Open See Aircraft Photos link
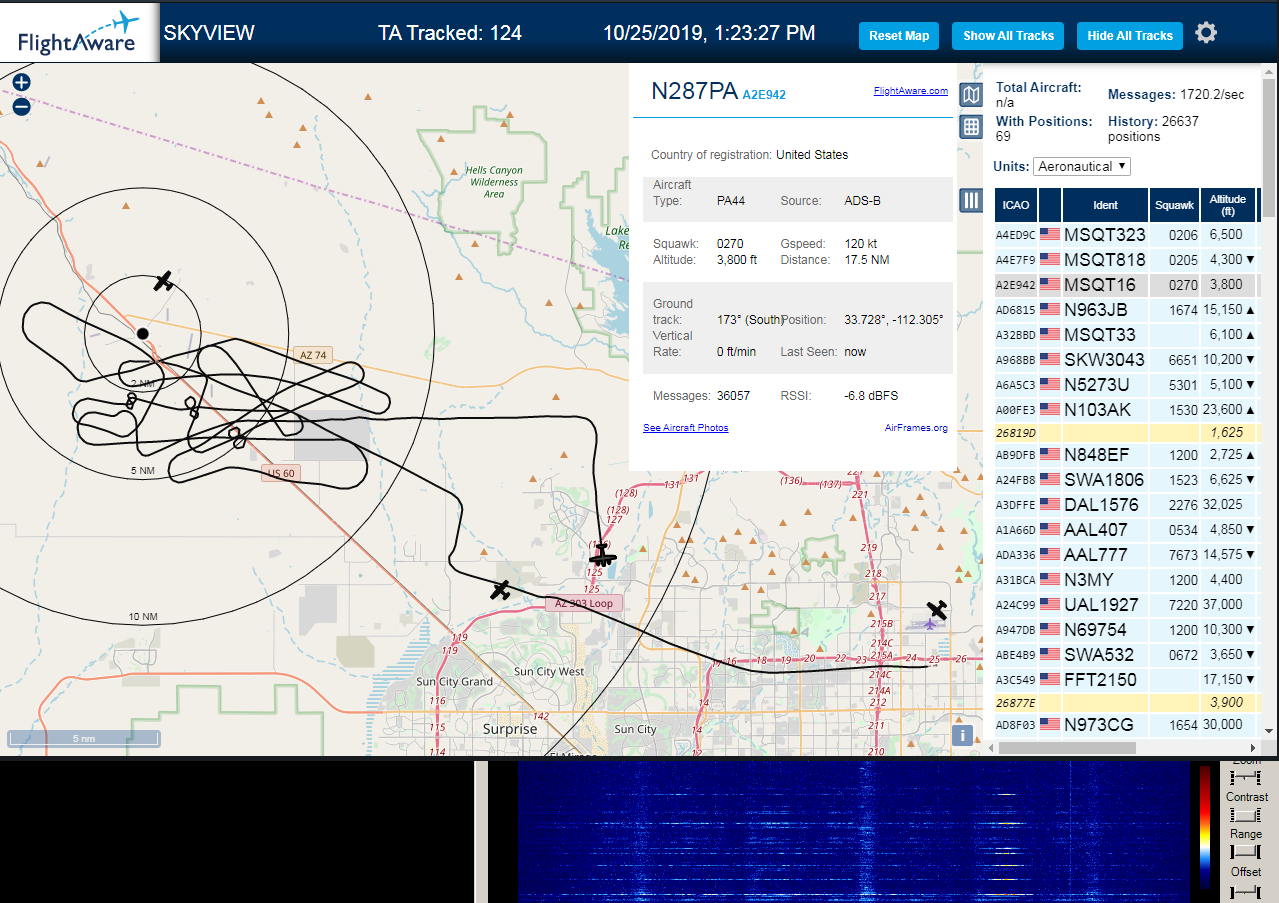This screenshot has width=1279, height=903. [685, 428]
